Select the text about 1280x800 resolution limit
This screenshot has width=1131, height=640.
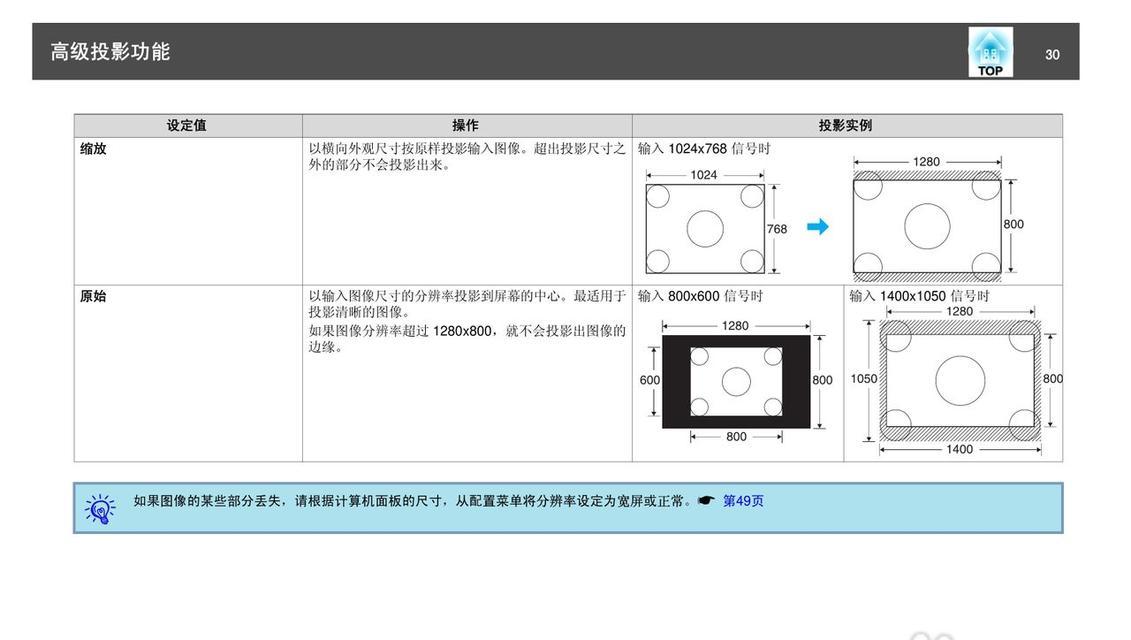point(467,339)
